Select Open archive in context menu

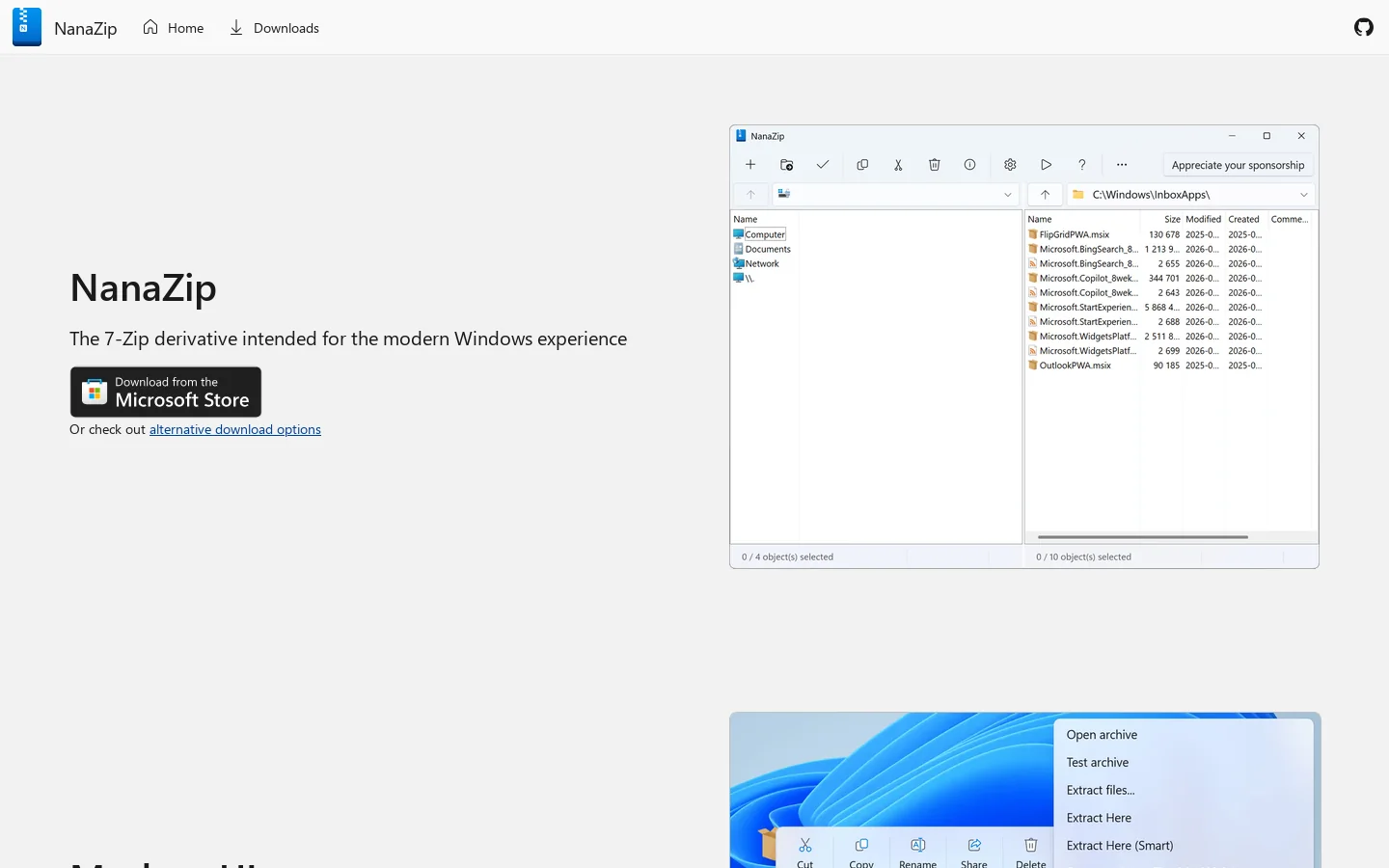click(x=1102, y=735)
